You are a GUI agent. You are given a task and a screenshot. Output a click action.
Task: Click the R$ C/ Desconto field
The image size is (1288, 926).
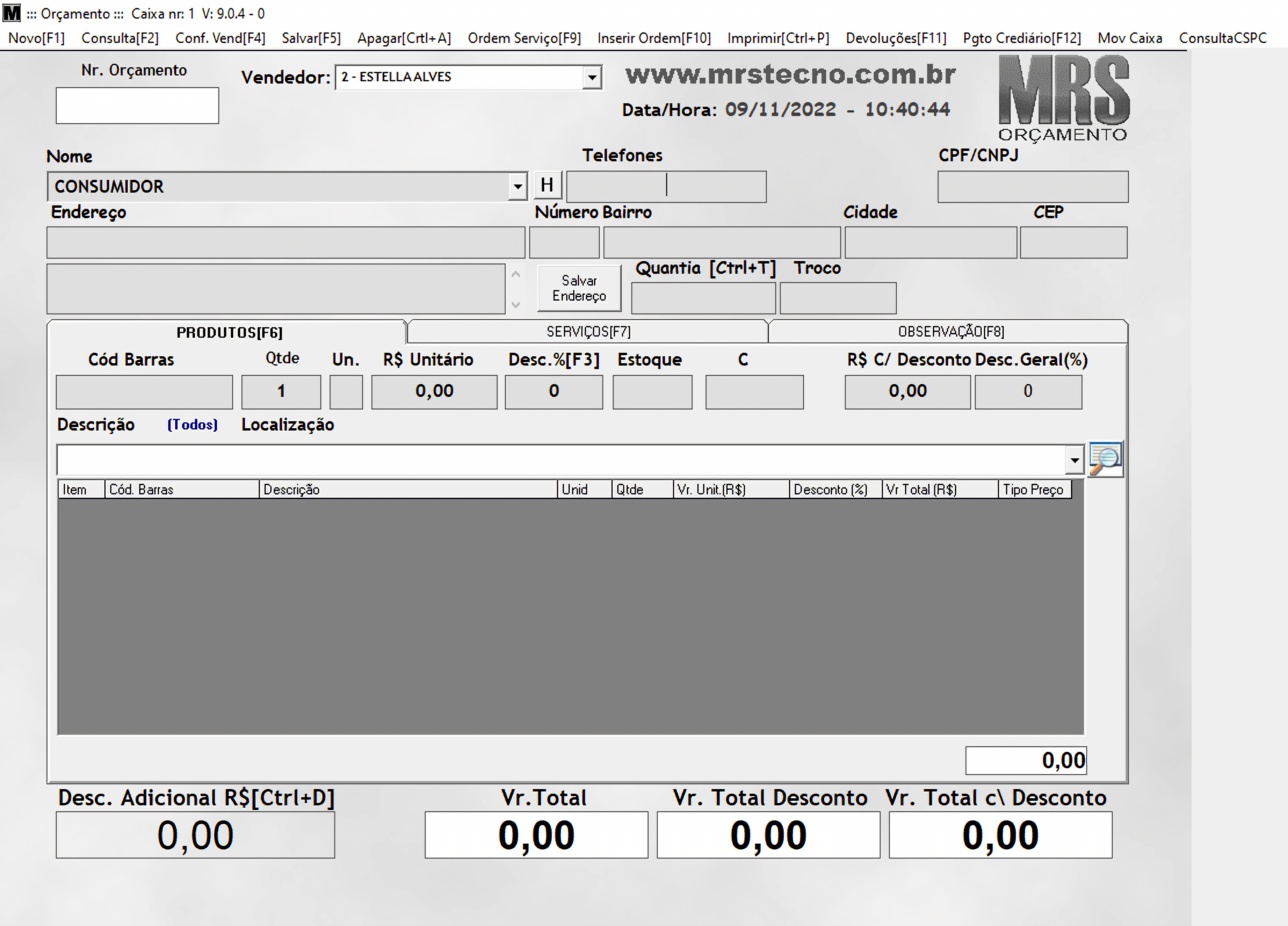click(x=907, y=392)
